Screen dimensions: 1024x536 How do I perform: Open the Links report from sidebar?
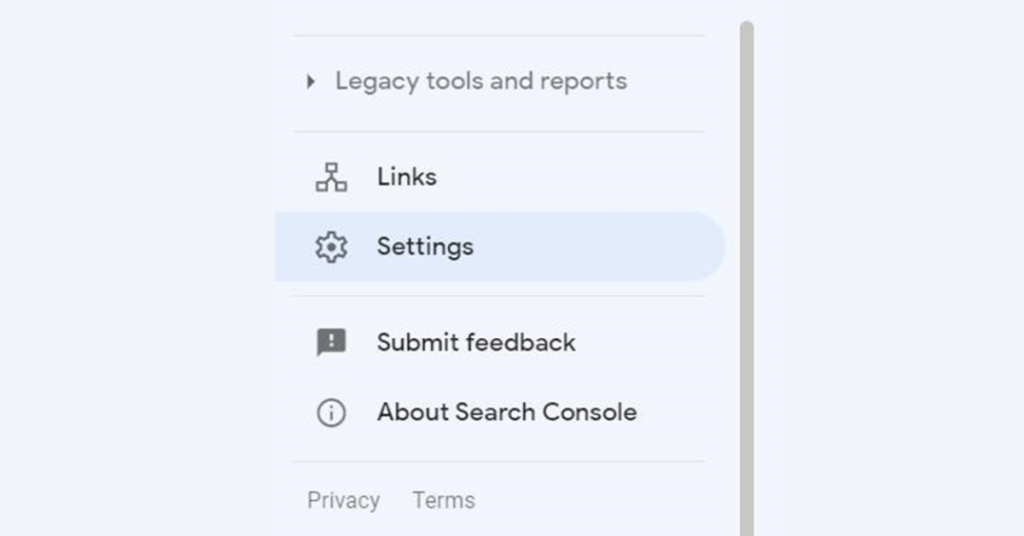[499, 177]
